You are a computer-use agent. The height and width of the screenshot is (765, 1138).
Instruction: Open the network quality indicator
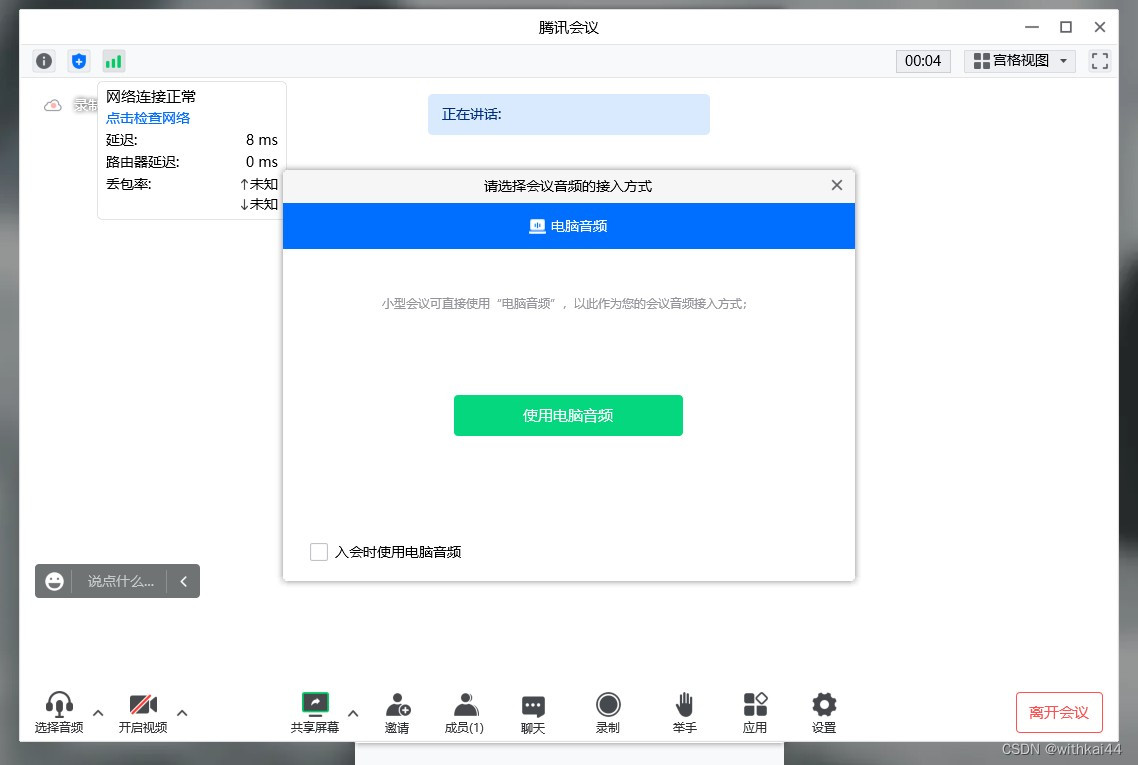114,61
